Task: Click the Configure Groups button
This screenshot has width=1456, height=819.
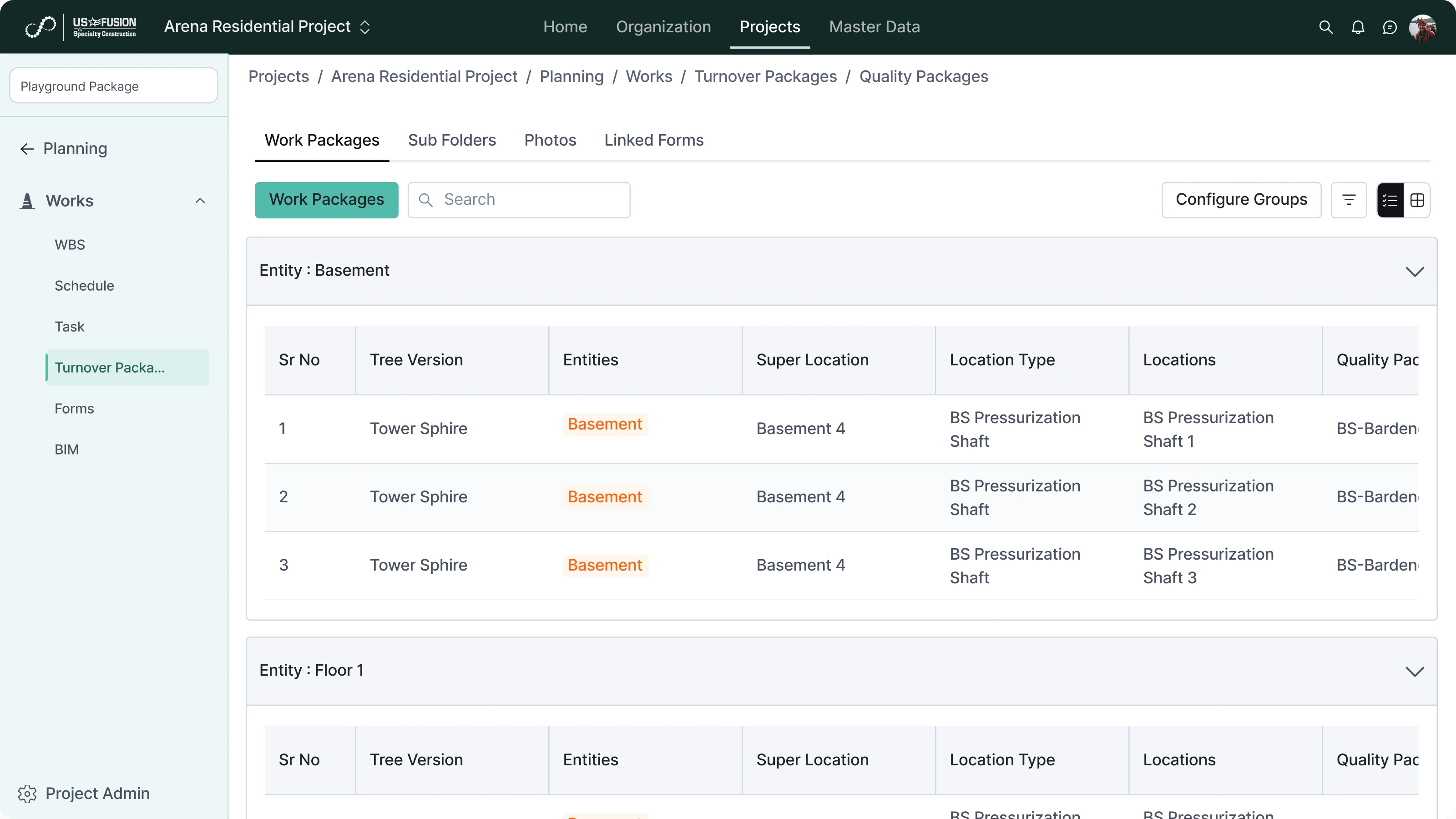Action: (1241, 200)
